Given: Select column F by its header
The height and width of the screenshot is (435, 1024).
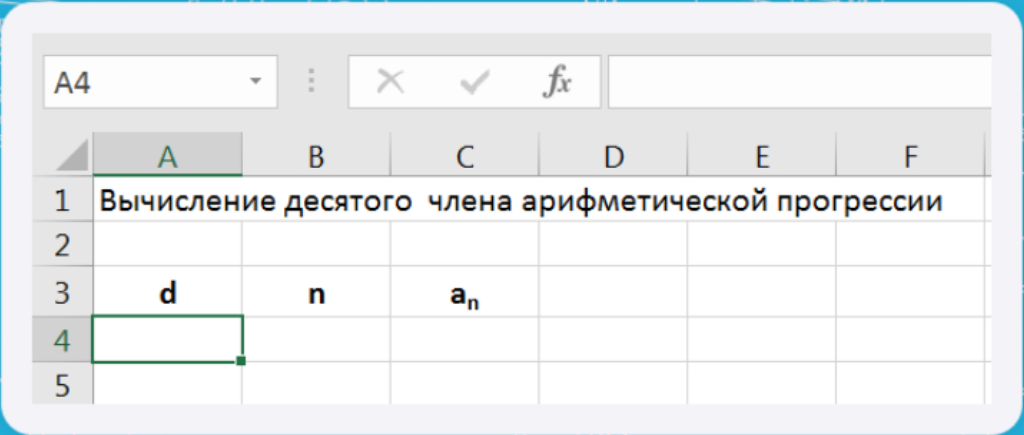Looking at the screenshot, I should 909,156.
